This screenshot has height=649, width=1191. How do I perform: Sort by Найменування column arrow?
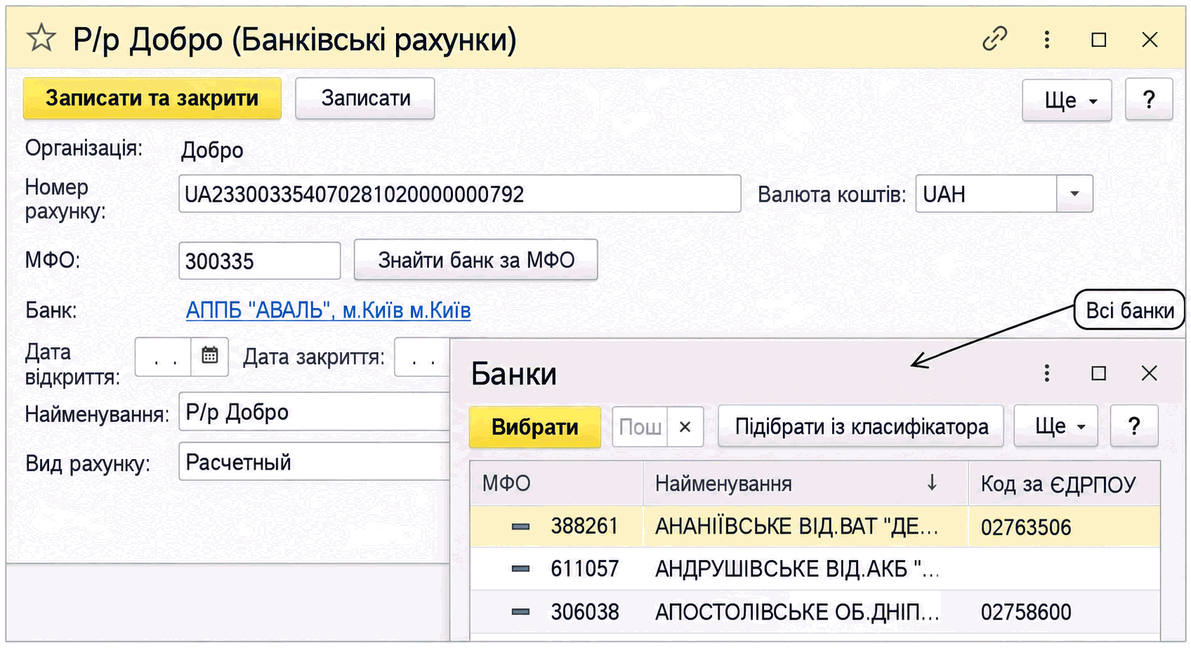point(932,482)
